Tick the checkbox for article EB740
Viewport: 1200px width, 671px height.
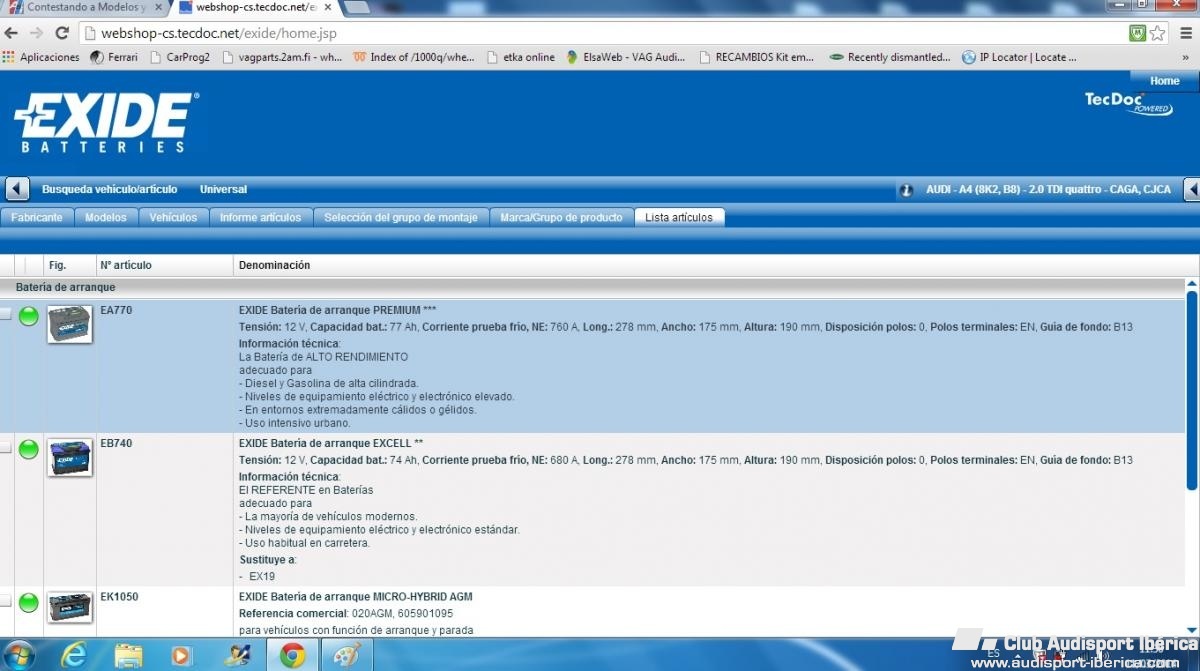point(6,448)
